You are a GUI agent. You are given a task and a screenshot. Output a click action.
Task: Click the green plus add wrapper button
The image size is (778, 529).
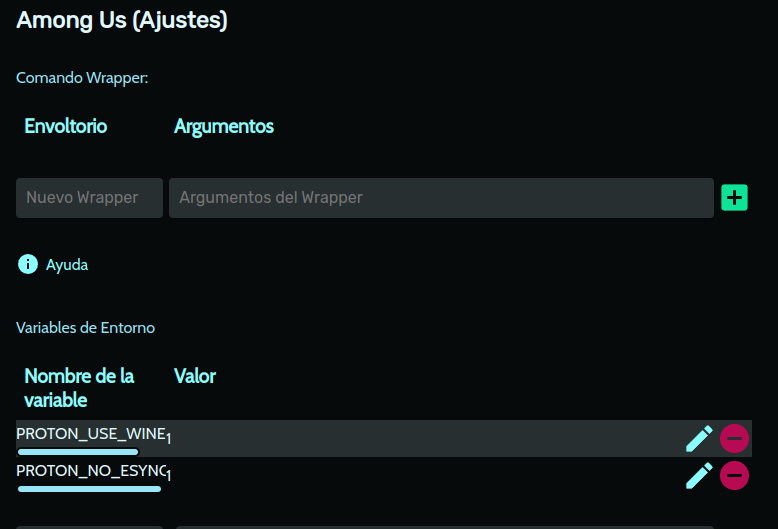click(x=735, y=197)
